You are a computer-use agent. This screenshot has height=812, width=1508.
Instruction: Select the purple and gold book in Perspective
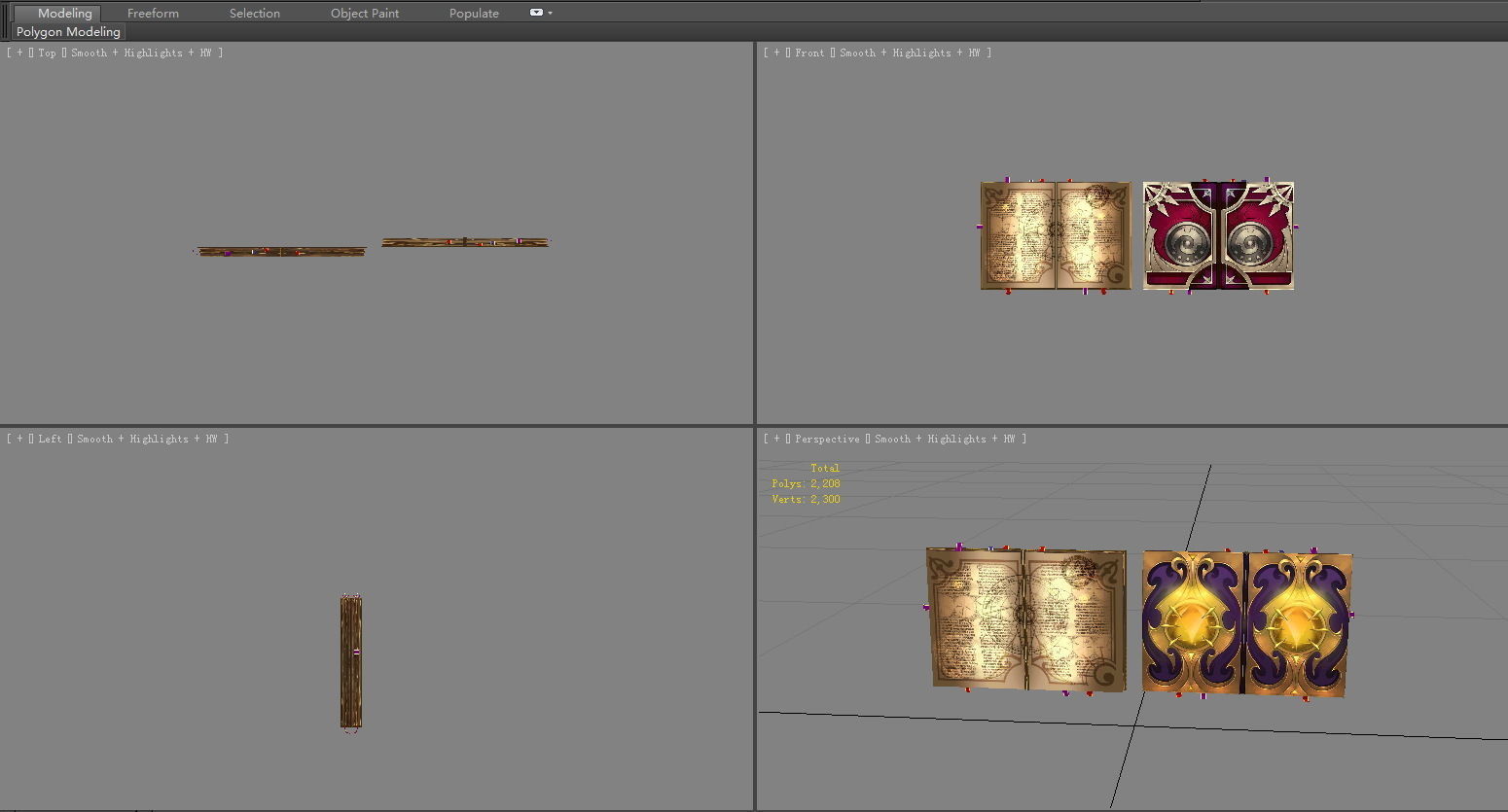1246,623
